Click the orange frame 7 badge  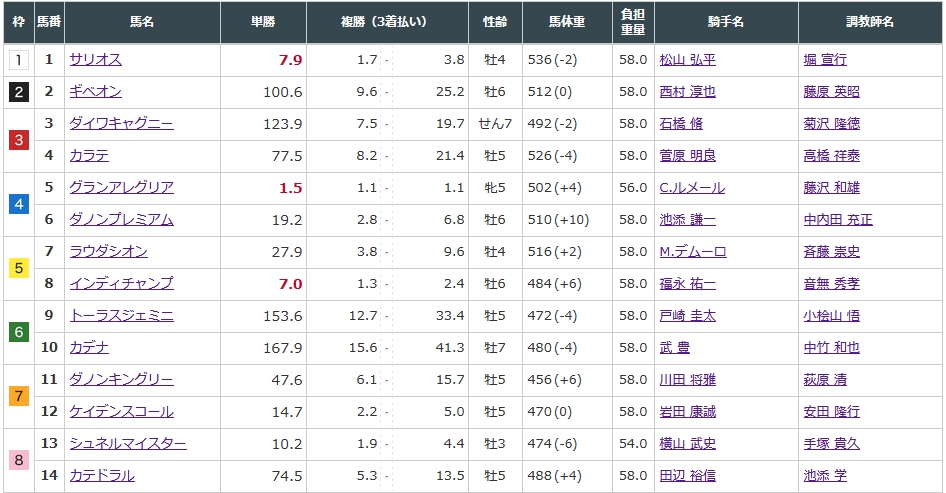[x=18, y=396]
